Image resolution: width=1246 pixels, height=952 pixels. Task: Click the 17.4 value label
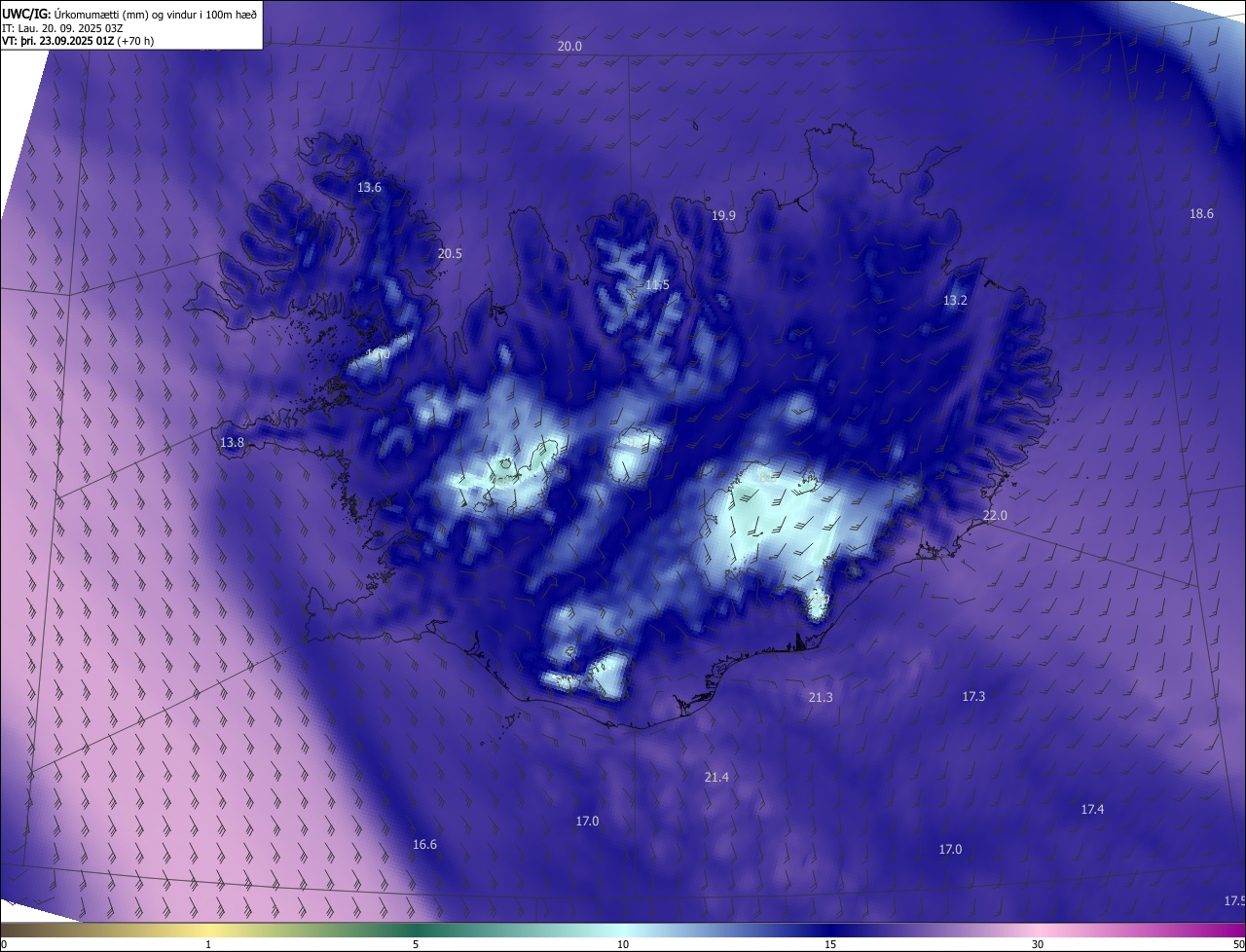click(x=1092, y=810)
